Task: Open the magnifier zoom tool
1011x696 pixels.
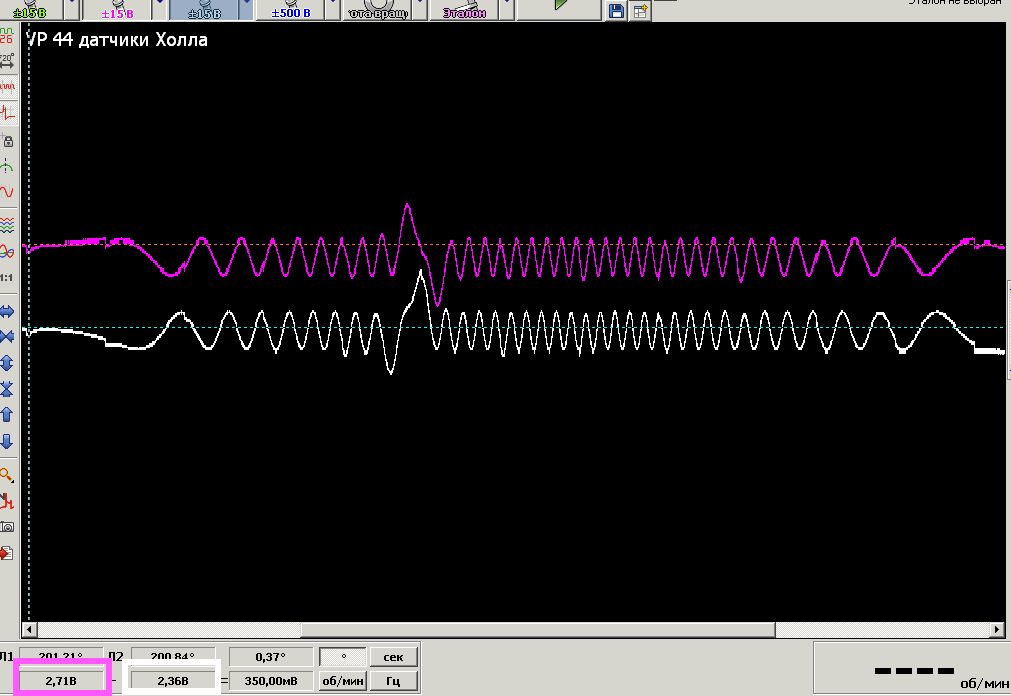Action: [8, 475]
